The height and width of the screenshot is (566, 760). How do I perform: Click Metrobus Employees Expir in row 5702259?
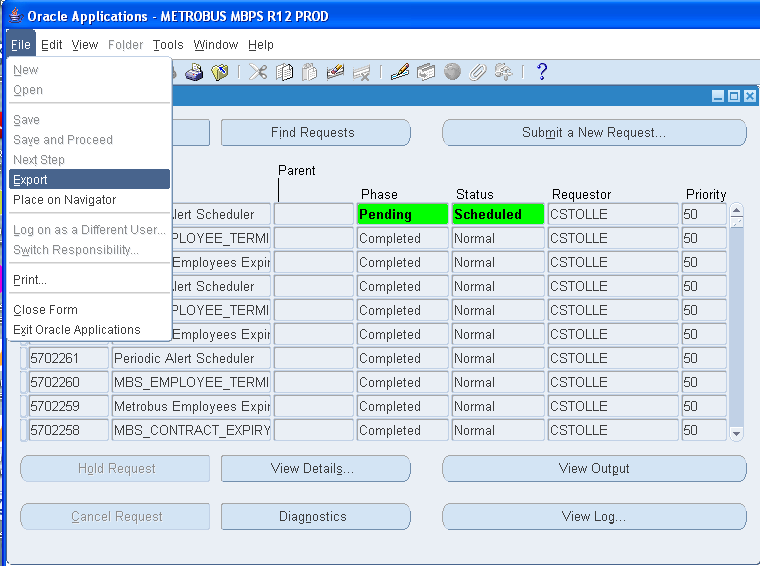pos(191,406)
